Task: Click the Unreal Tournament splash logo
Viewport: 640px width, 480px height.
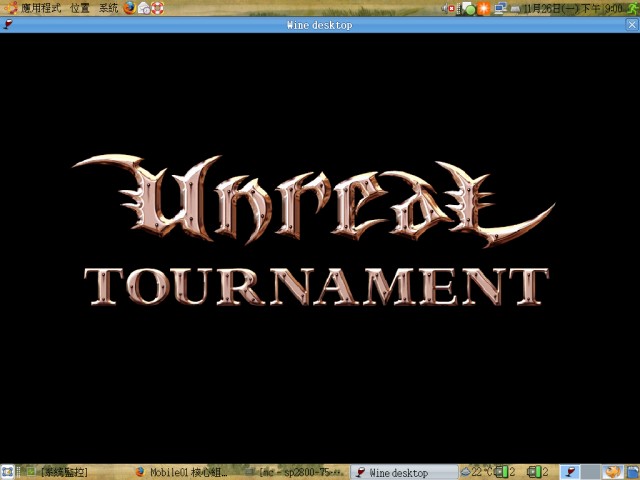Action: (314, 231)
